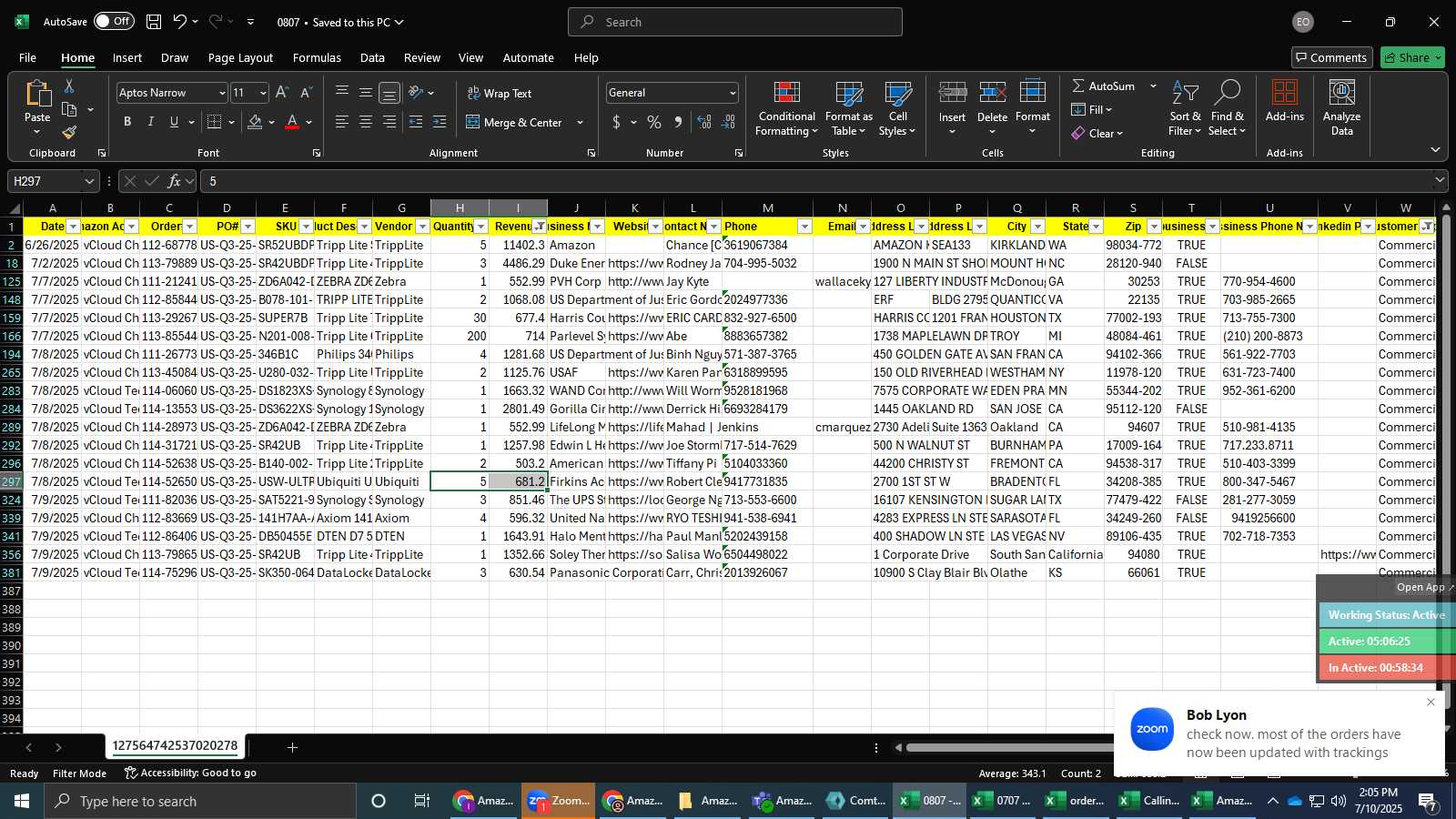Screen dimensions: 1456x819
Task: Click the Type here to search box
Action: click(199, 801)
